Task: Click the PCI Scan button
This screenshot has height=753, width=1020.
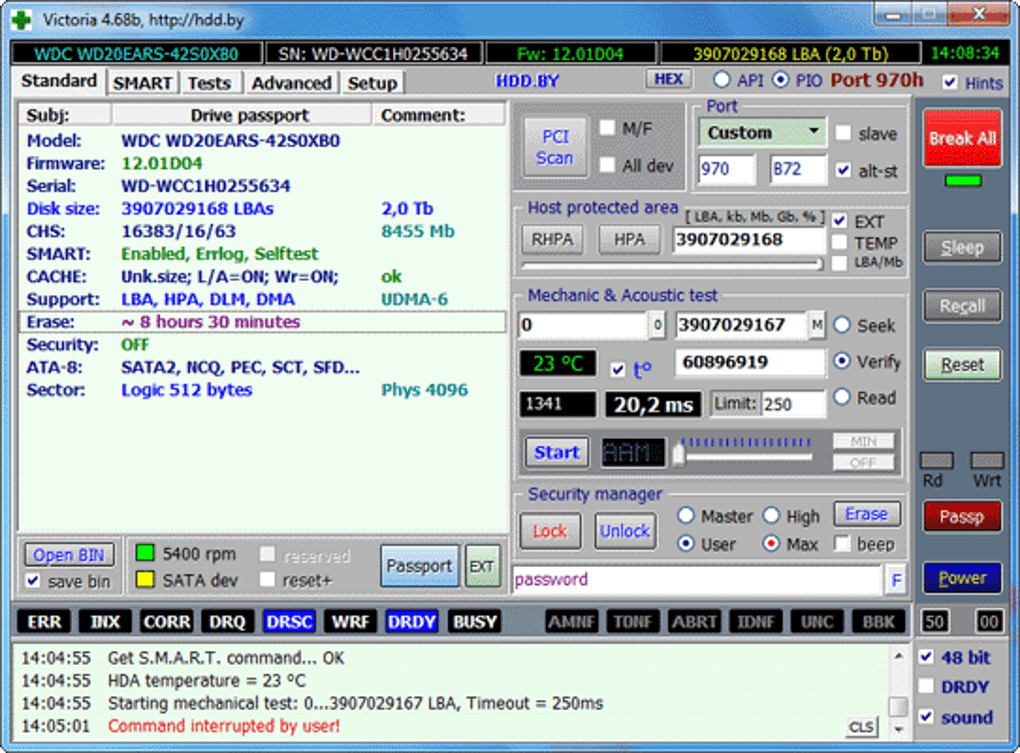Action: coord(555,147)
